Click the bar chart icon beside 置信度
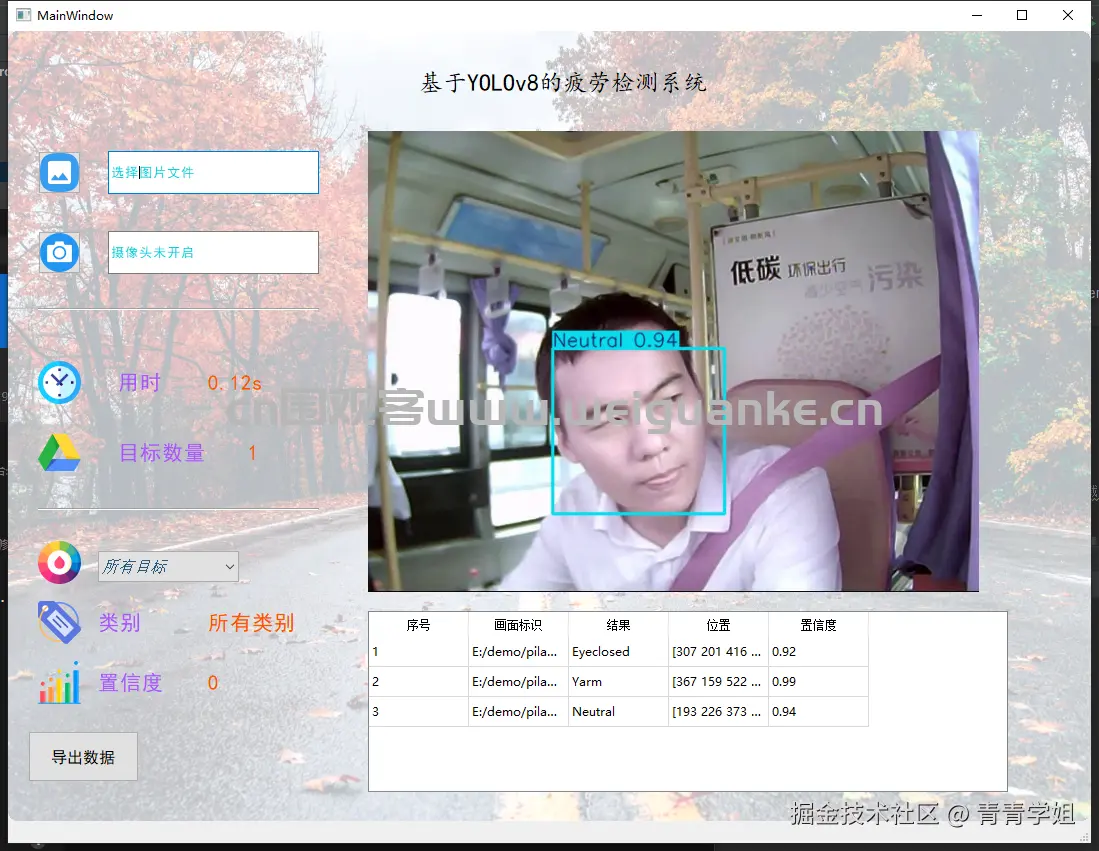1099x851 pixels. coord(59,682)
